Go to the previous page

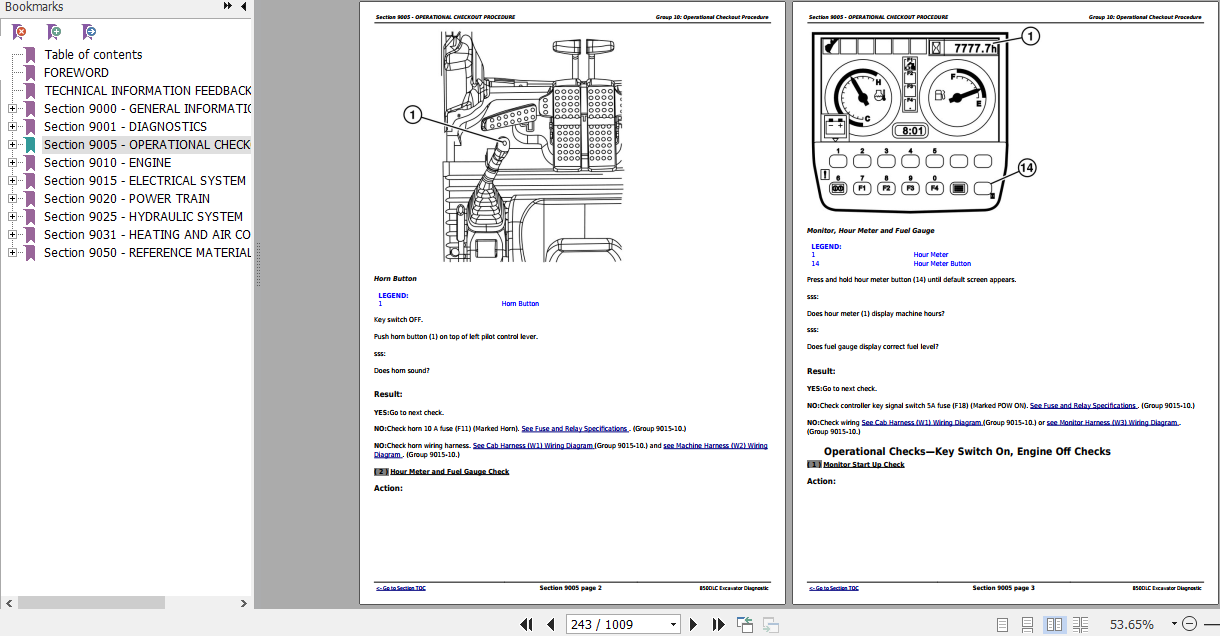click(x=550, y=625)
